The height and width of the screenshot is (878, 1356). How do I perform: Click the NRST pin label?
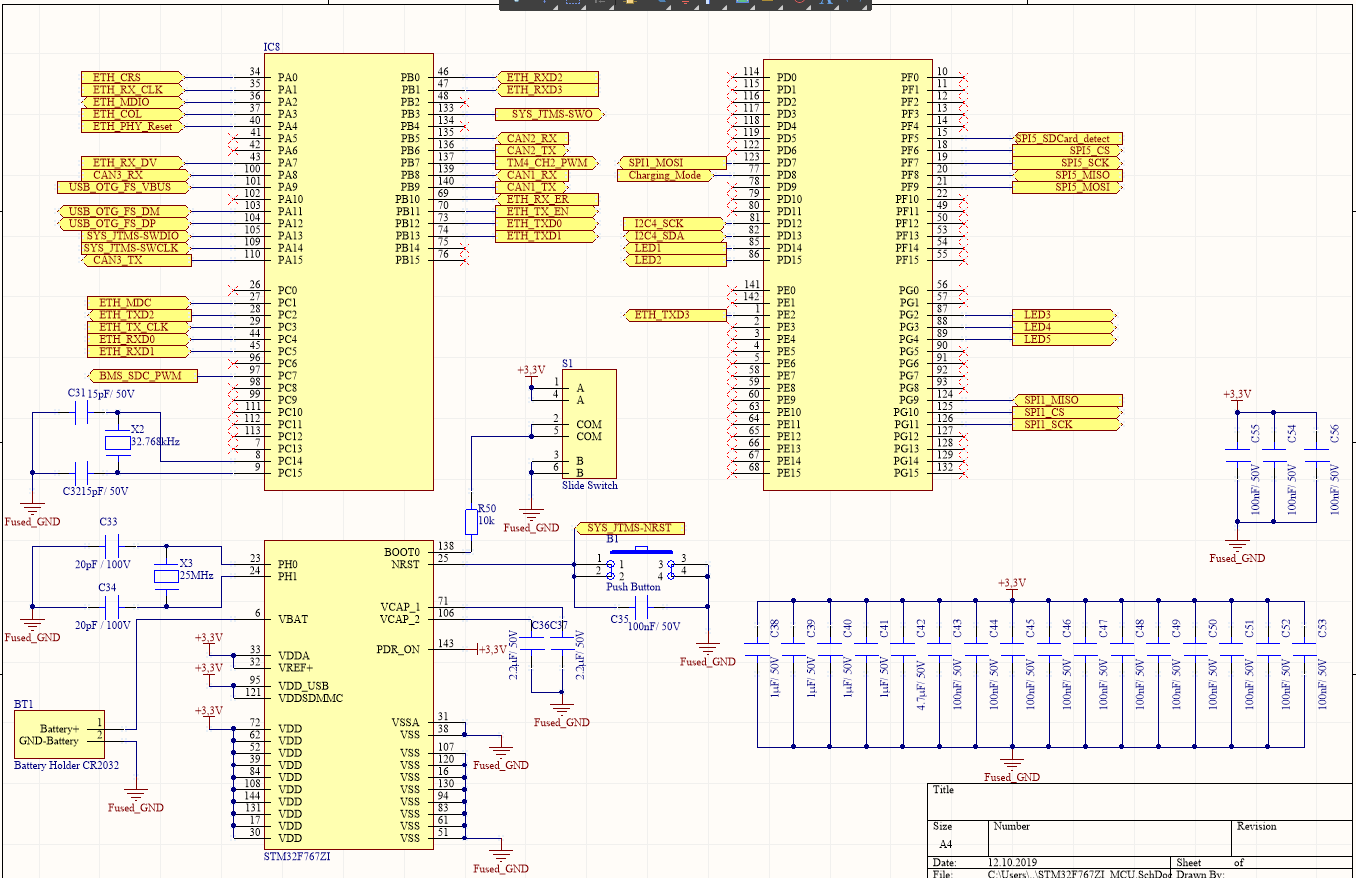tap(407, 564)
